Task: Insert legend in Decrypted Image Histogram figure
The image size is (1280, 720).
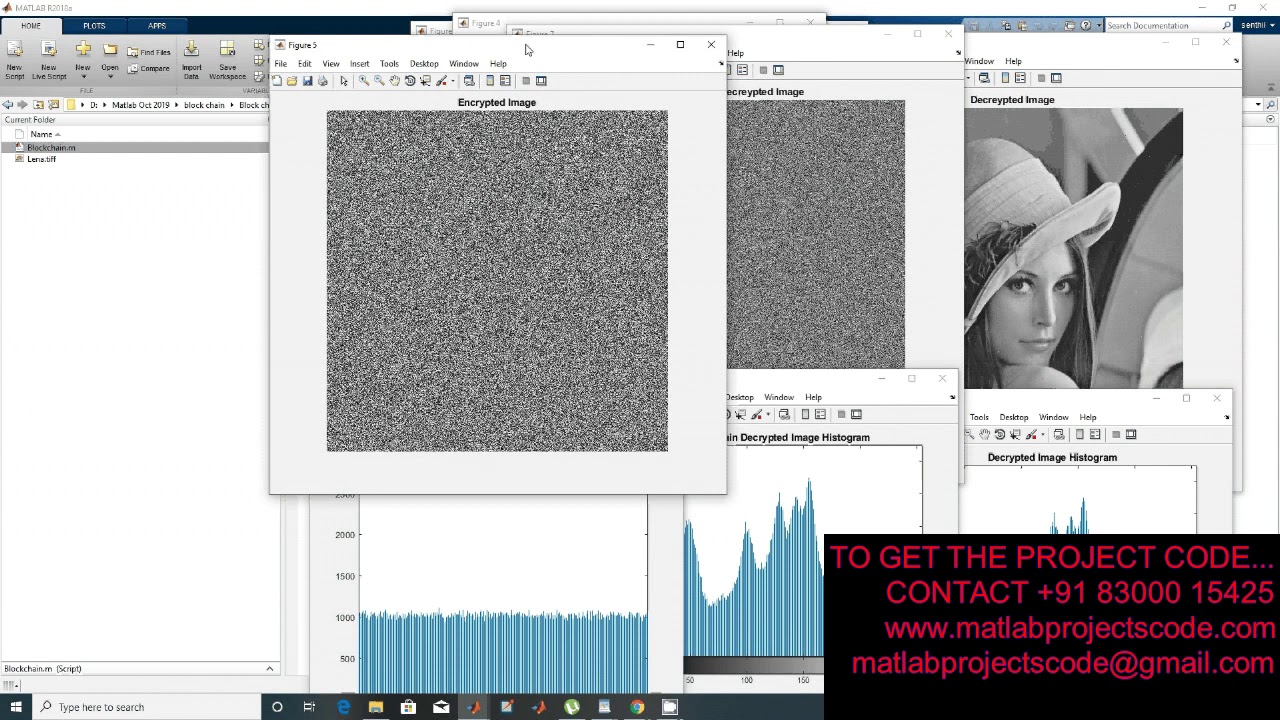Action: [x=1095, y=434]
